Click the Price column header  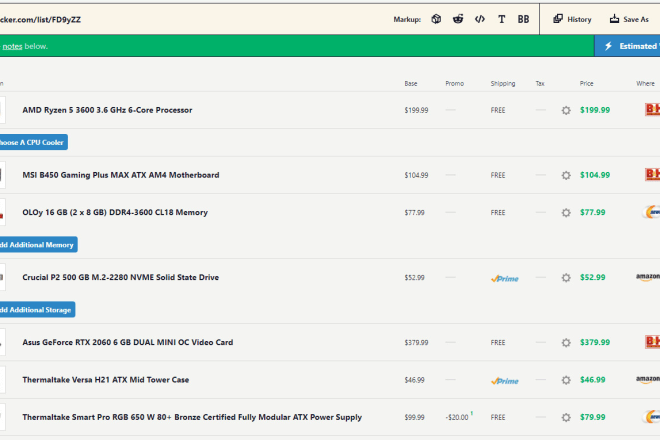point(586,83)
